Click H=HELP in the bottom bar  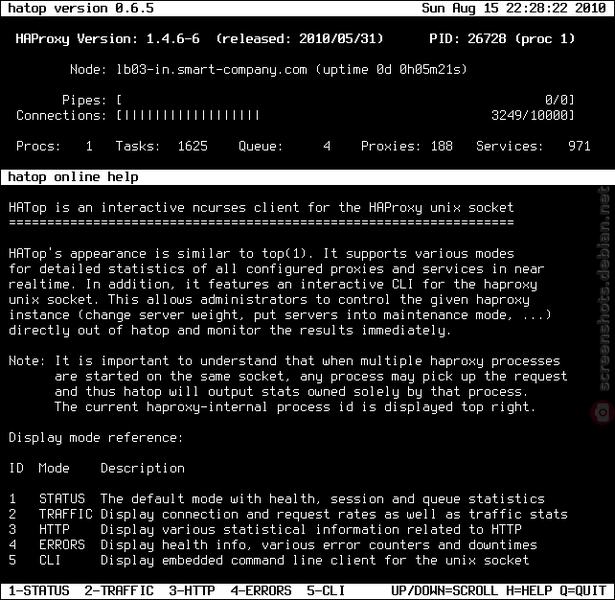(529, 591)
